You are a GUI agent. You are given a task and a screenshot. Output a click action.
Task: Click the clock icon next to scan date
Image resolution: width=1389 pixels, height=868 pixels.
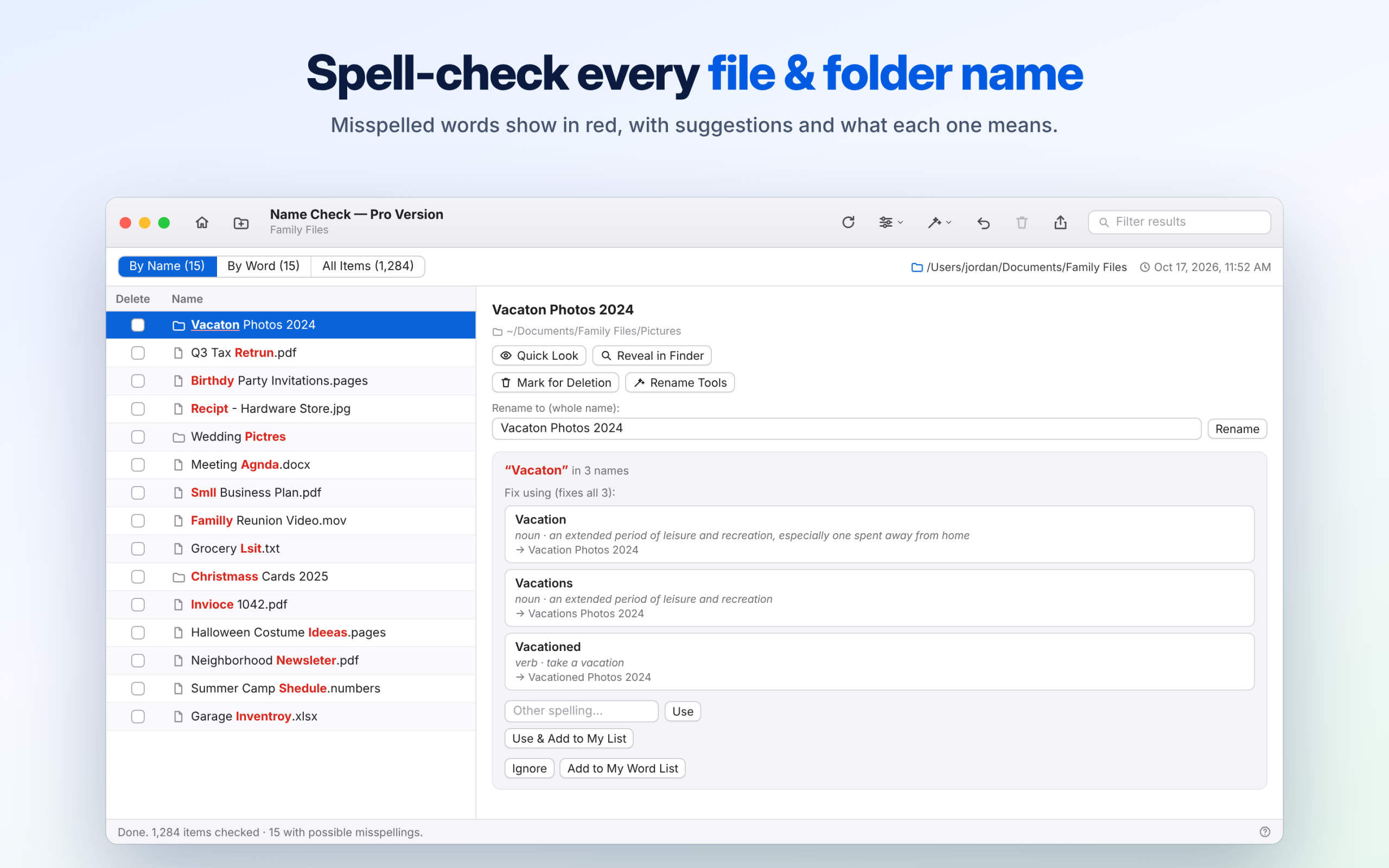click(1144, 267)
